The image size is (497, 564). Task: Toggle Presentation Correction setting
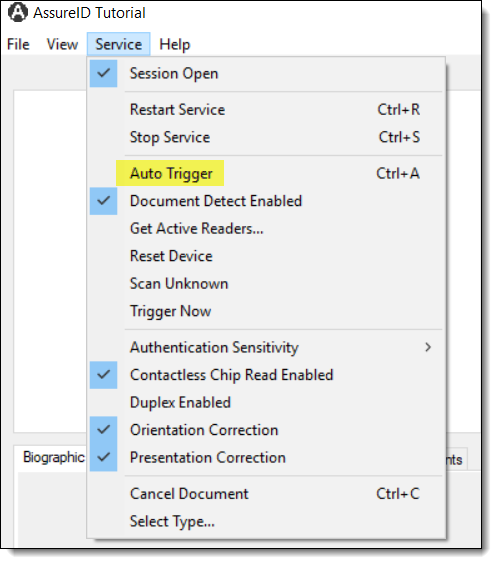pyautogui.click(x=104, y=458)
